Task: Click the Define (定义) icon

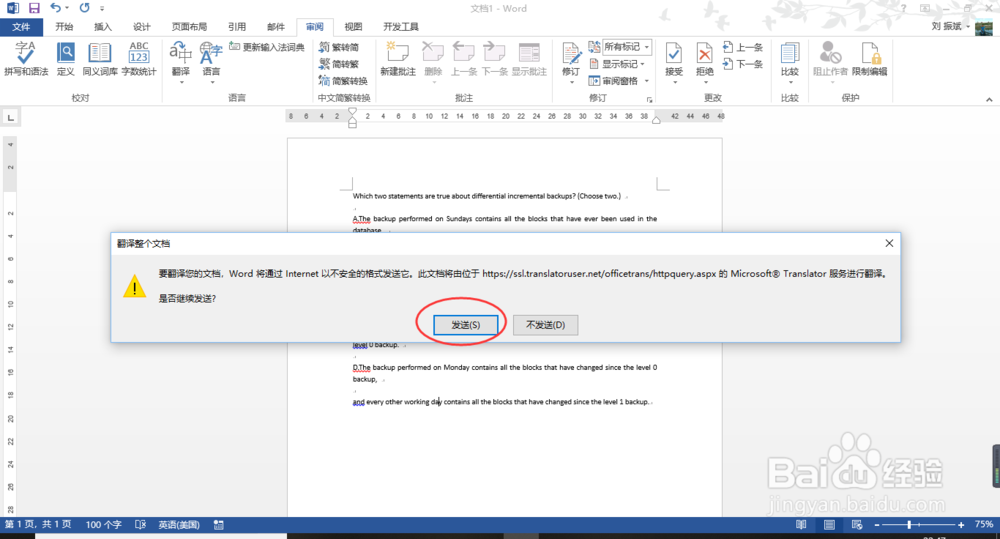Action: (66, 59)
